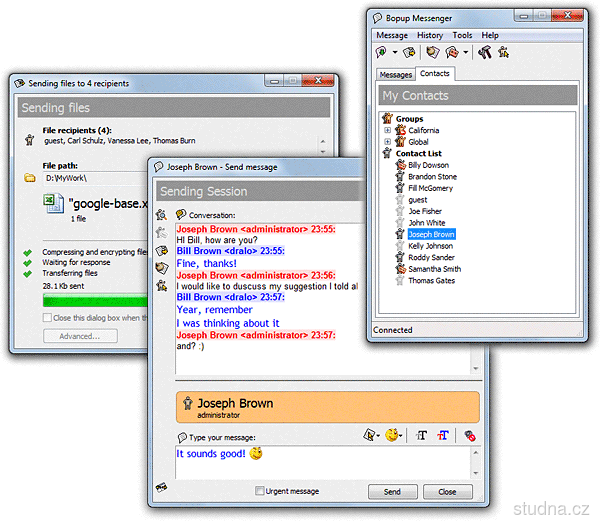The height and width of the screenshot is (521, 600).
Task: Click the message input field text
Action: [x=210, y=454]
